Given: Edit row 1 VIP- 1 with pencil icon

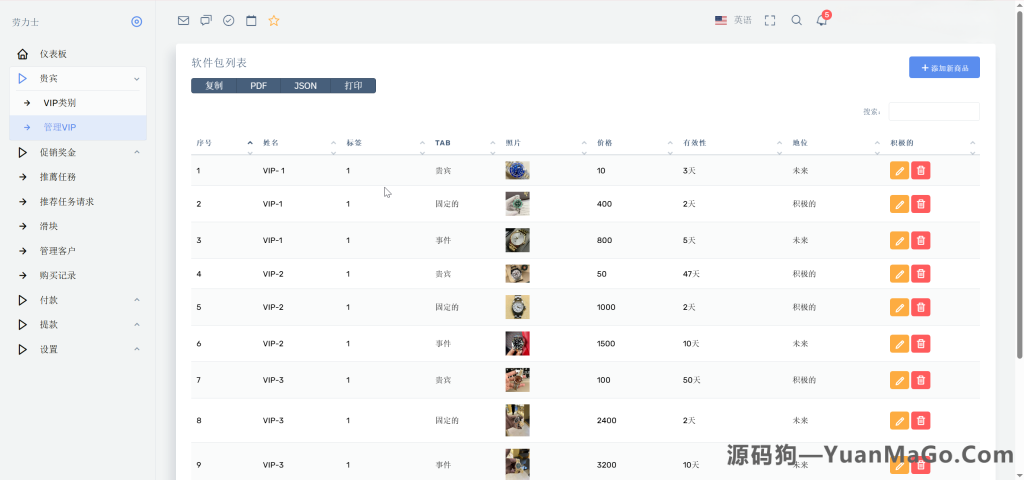Looking at the screenshot, I should [x=899, y=170].
